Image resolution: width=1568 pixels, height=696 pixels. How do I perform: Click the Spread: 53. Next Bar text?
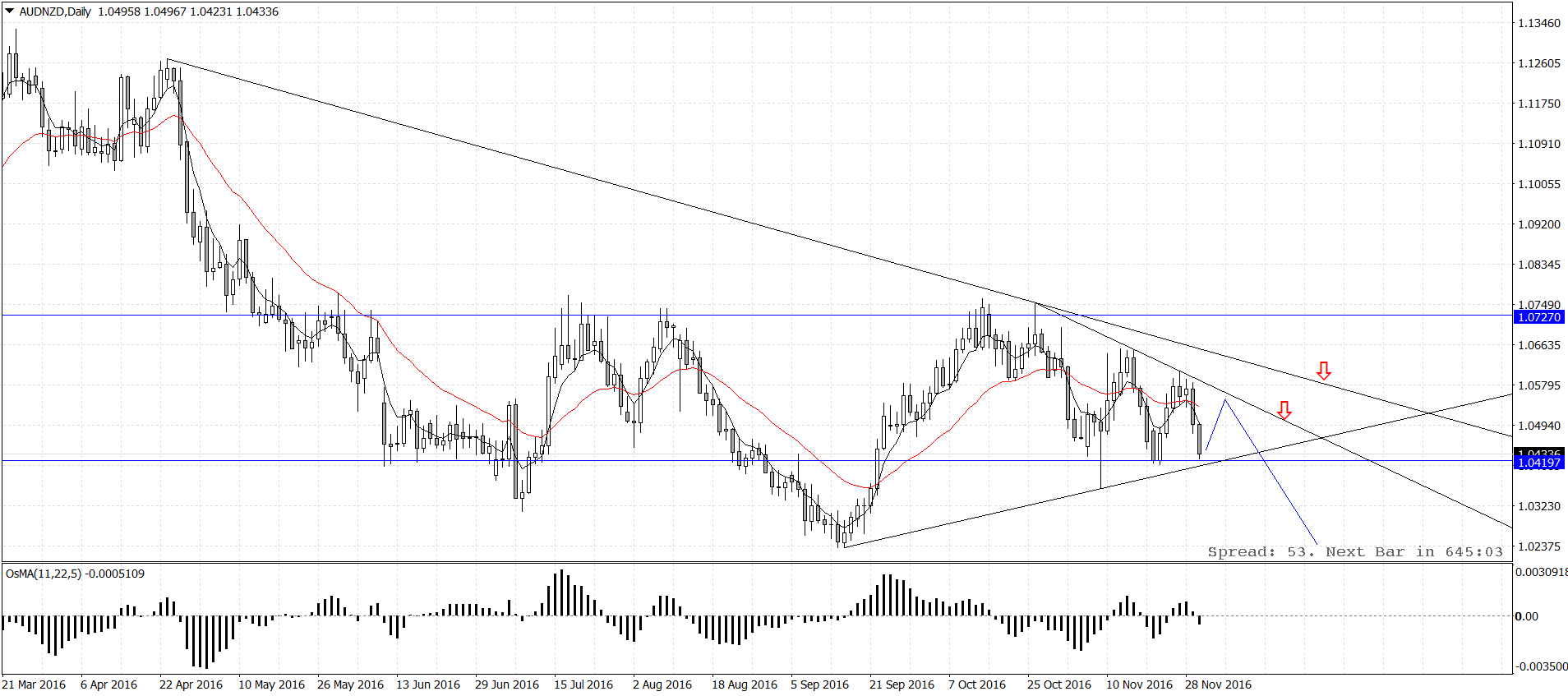[1356, 552]
